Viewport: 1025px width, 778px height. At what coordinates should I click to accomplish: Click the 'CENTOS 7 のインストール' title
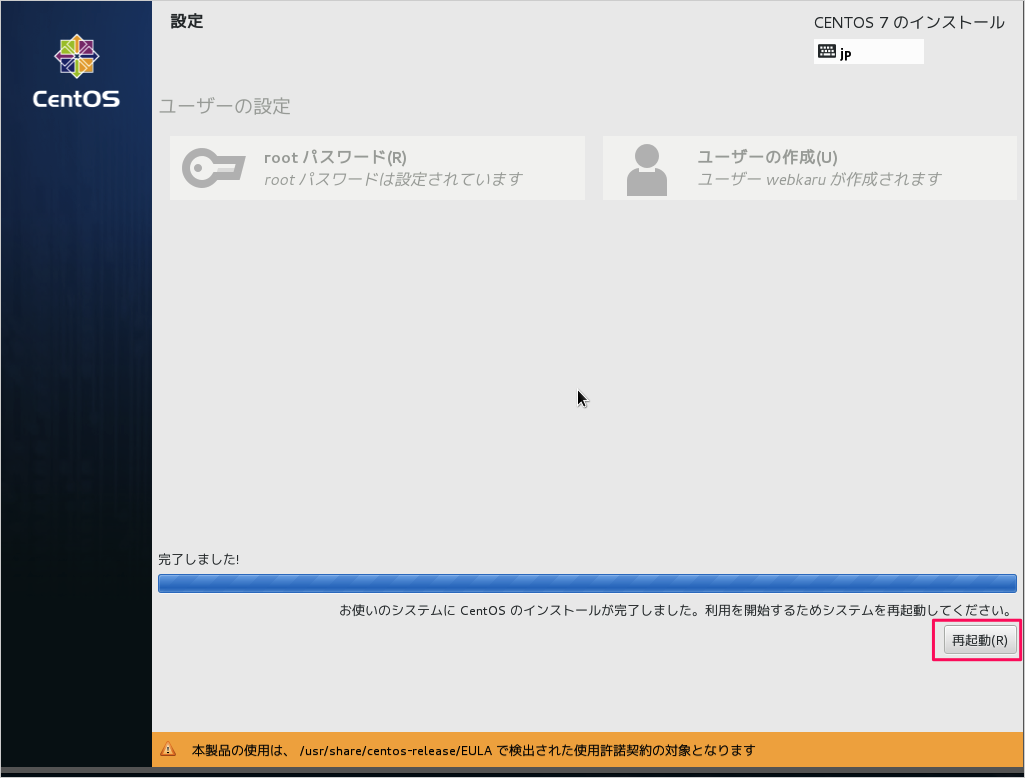pyautogui.click(x=909, y=23)
